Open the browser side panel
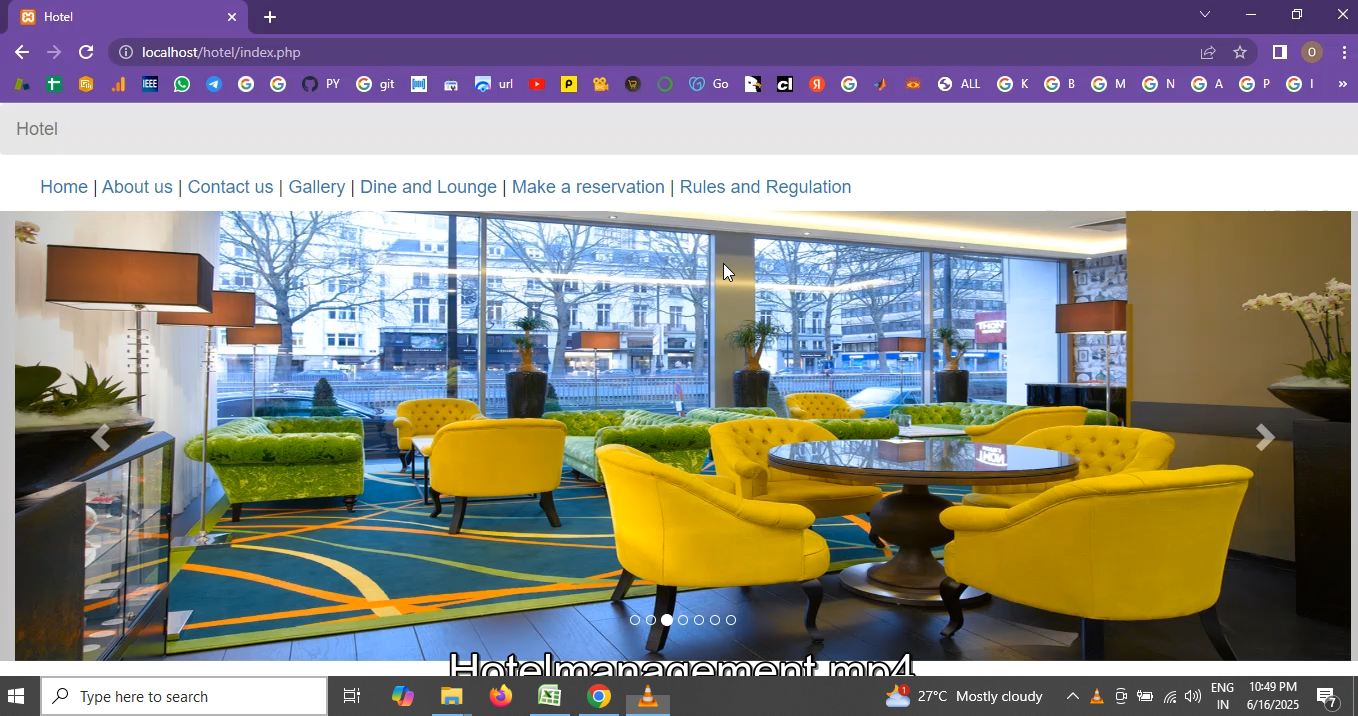This screenshot has height=716, width=1358. pos(1279,52)
